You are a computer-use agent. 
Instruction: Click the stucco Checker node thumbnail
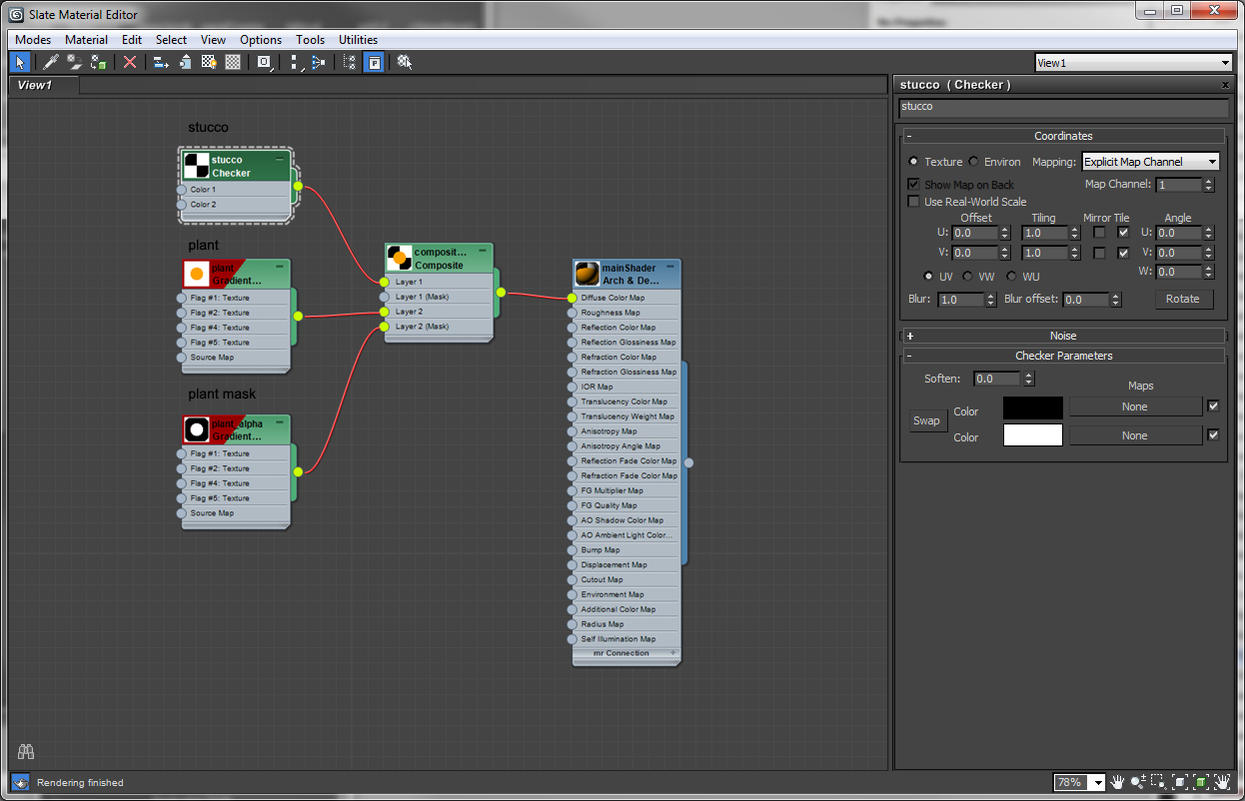pyautogui.click(x=196, y=165)
